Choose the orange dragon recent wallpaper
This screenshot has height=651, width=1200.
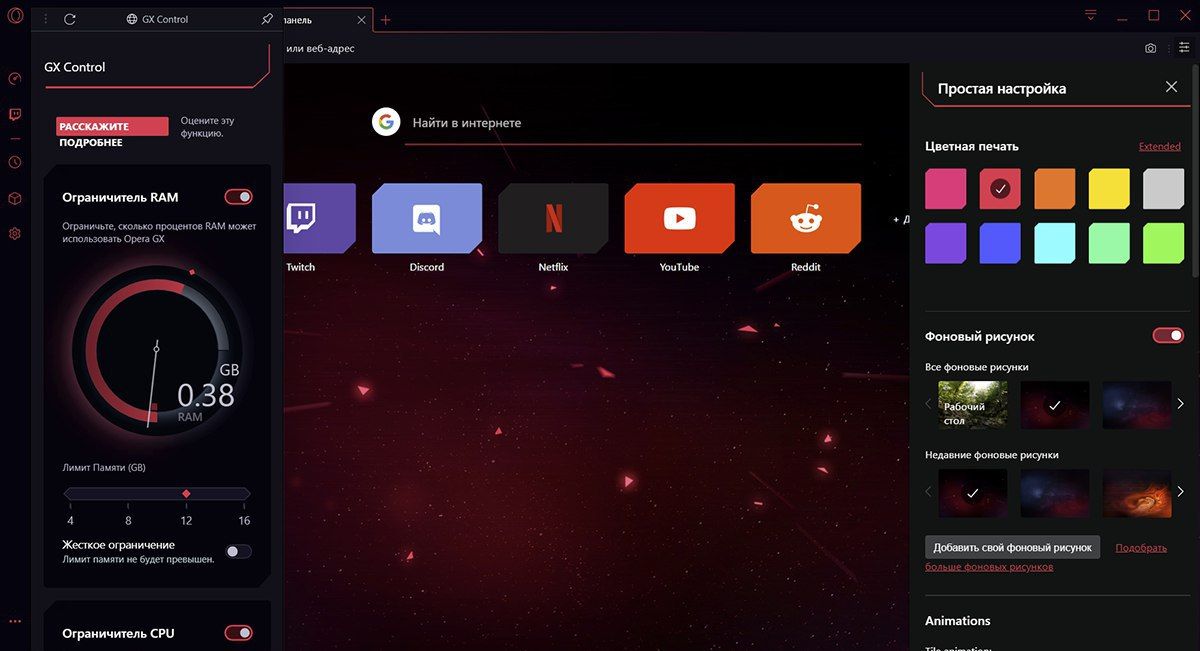point(1136,493)
